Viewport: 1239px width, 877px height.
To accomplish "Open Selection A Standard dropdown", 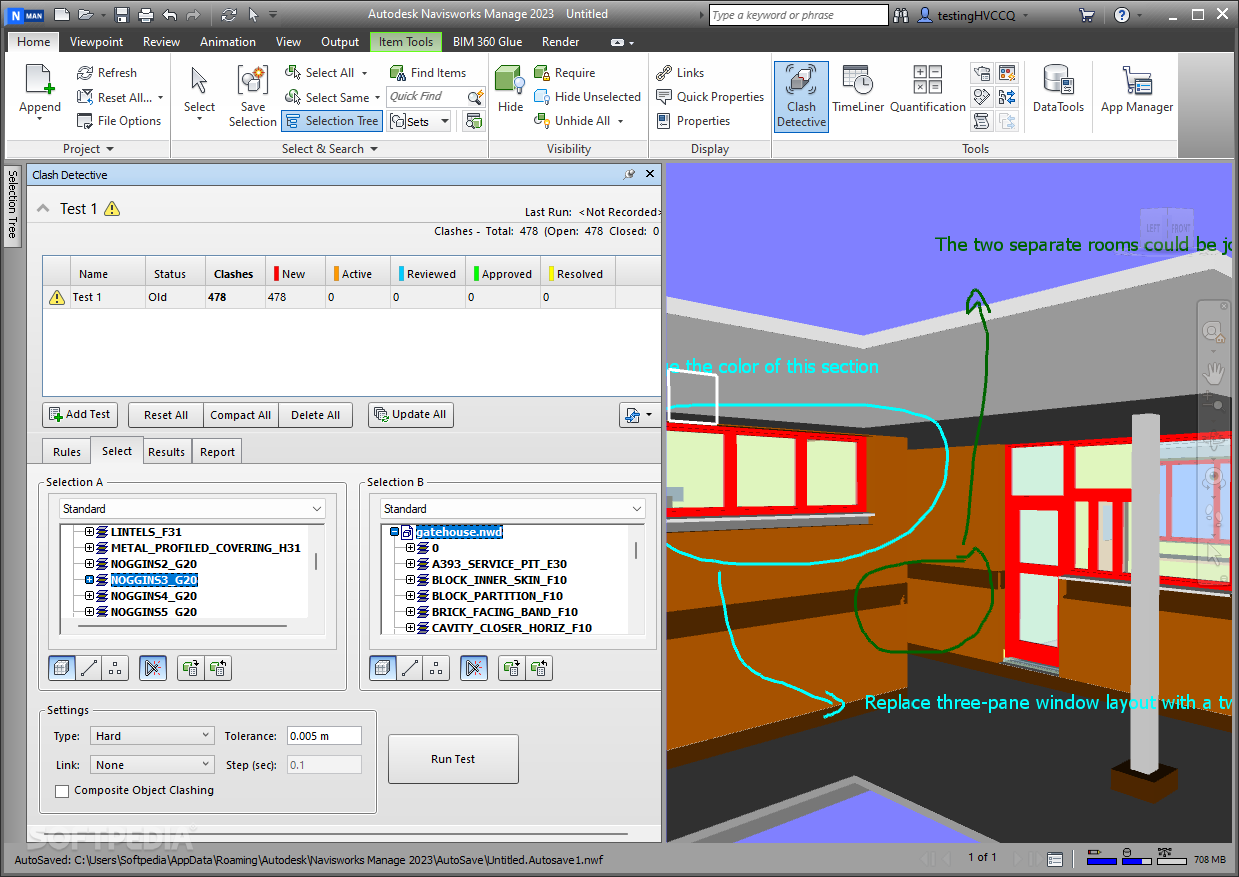I will click(x=192, y=509).
